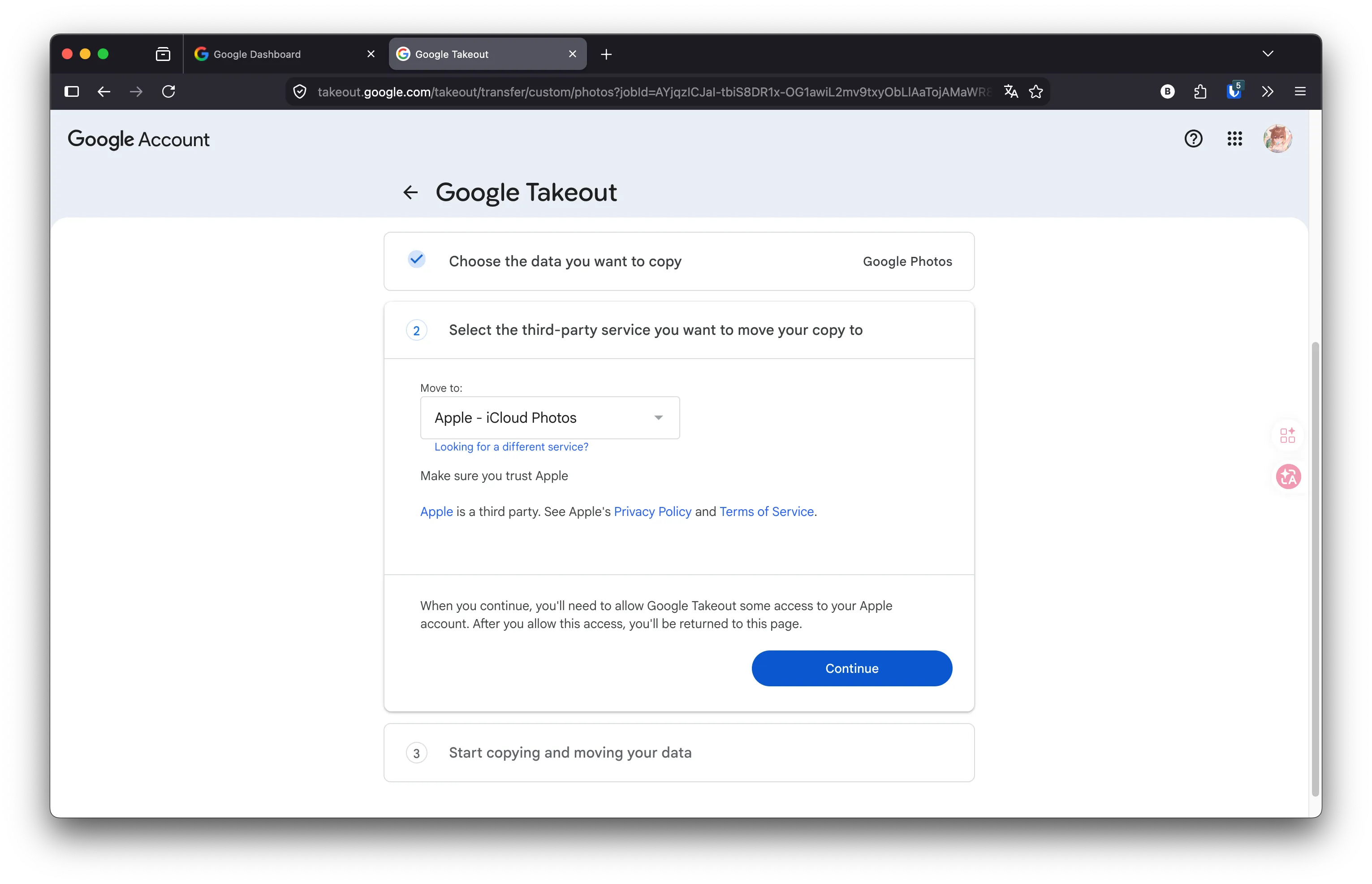This screenshot has height=884, width=1372.
Task: Click Looking for a different service link
Action: pos(511,446)
